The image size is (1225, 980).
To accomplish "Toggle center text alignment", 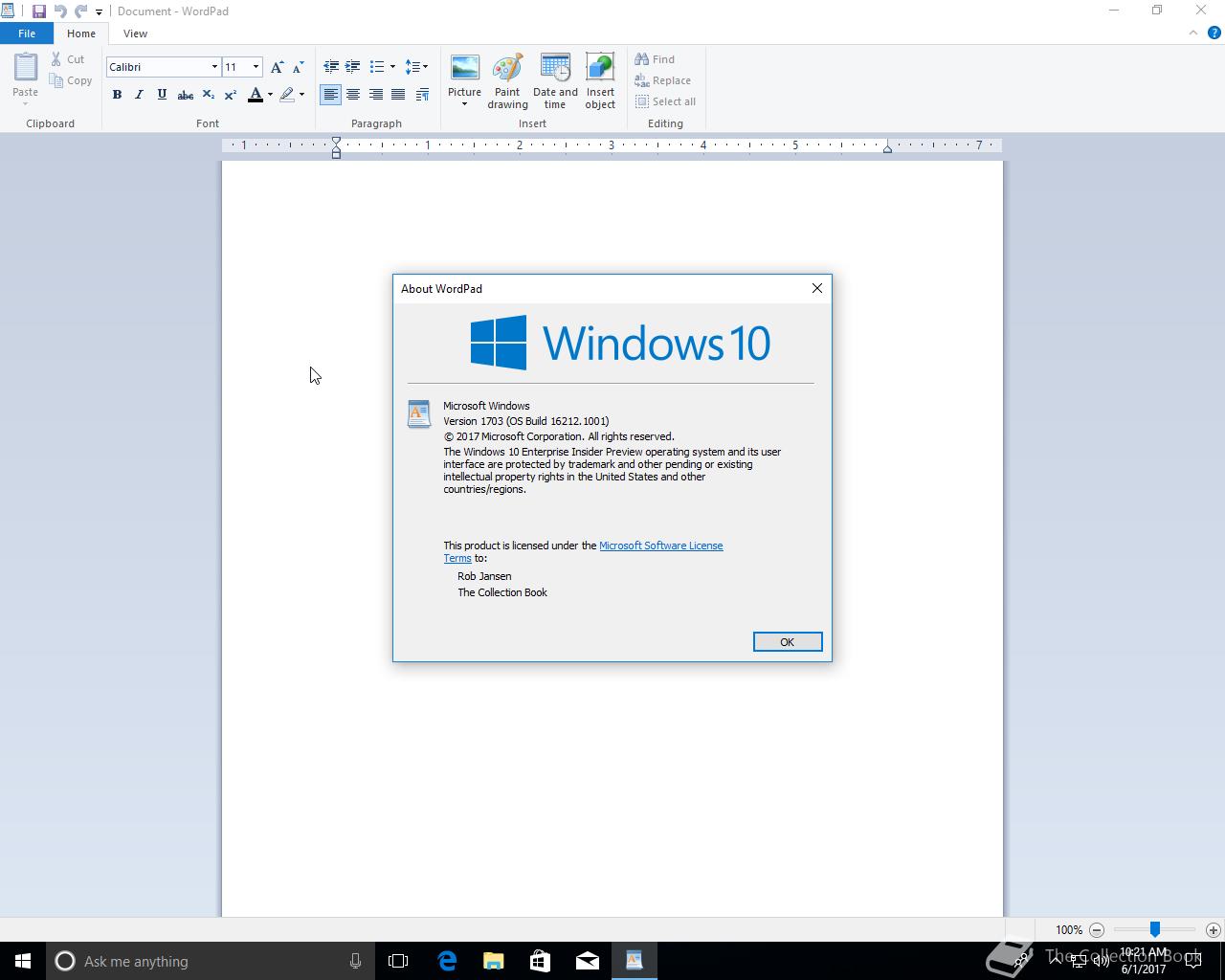I will (x=353, y=95).
